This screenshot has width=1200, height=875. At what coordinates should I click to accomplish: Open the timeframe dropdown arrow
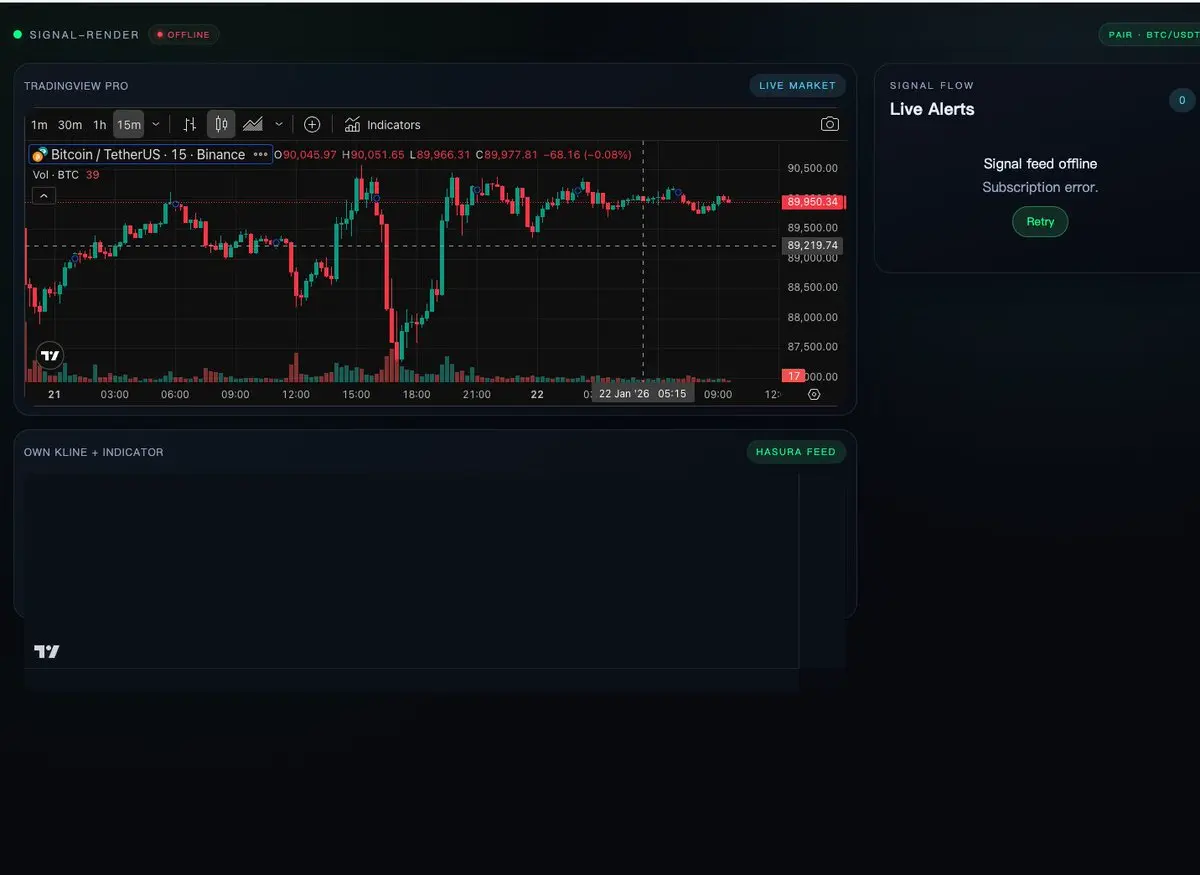(156, 125)
